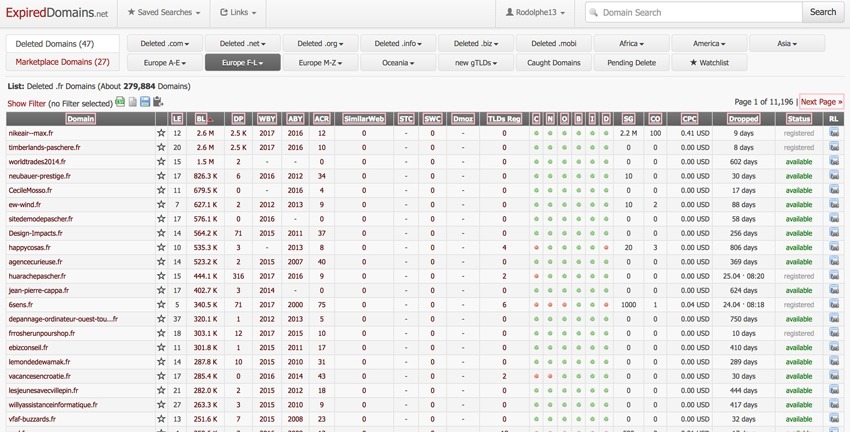The height and width of the screenshot is (432, 850).
Task: Open RL icon for sitedemodepascher.fr row
Action: [x=834, y=218]
